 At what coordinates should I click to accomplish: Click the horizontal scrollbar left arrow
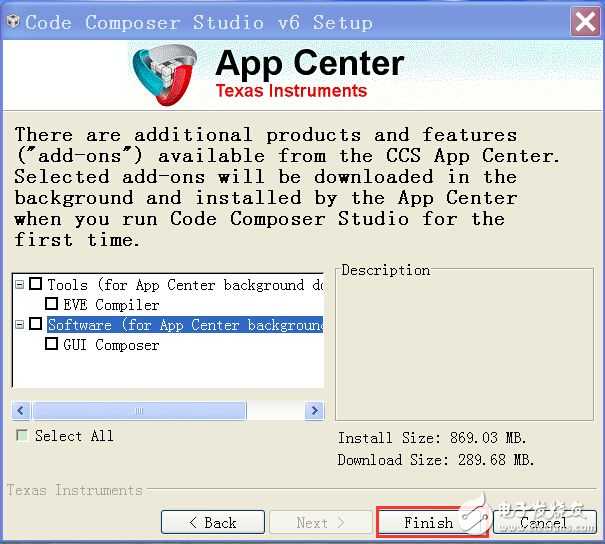coord(21,410)
